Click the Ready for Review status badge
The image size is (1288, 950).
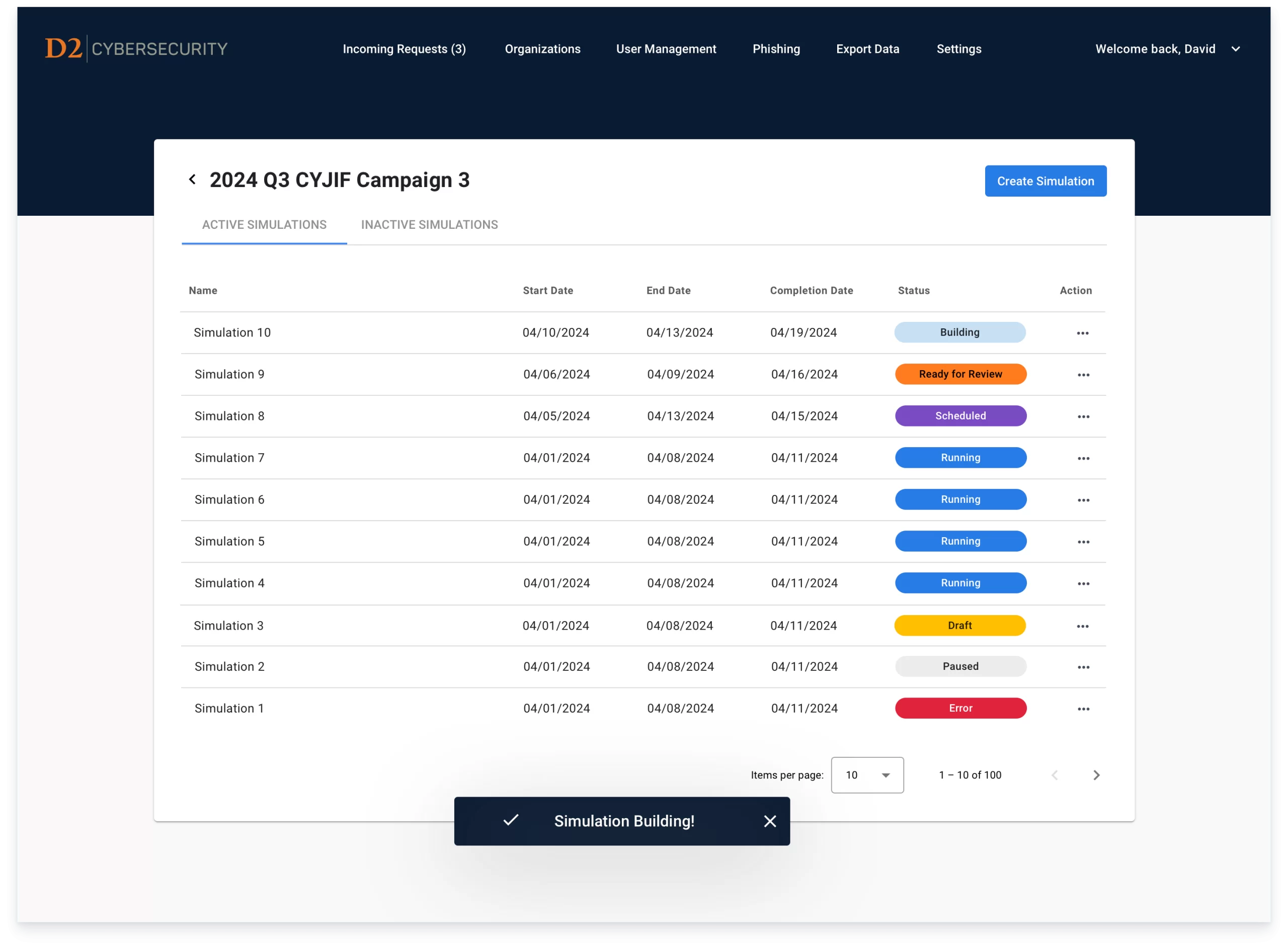point(960,374)
